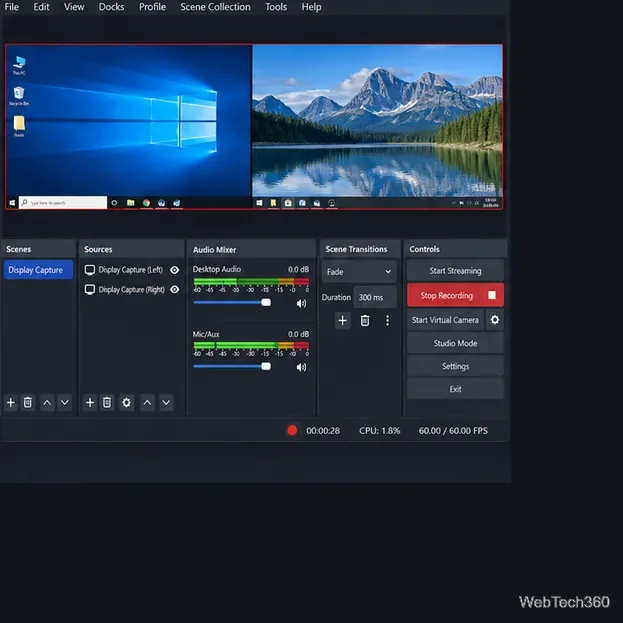The image size is (623, 623).
Task: Move source down with arrow
Action: [166, 402]
